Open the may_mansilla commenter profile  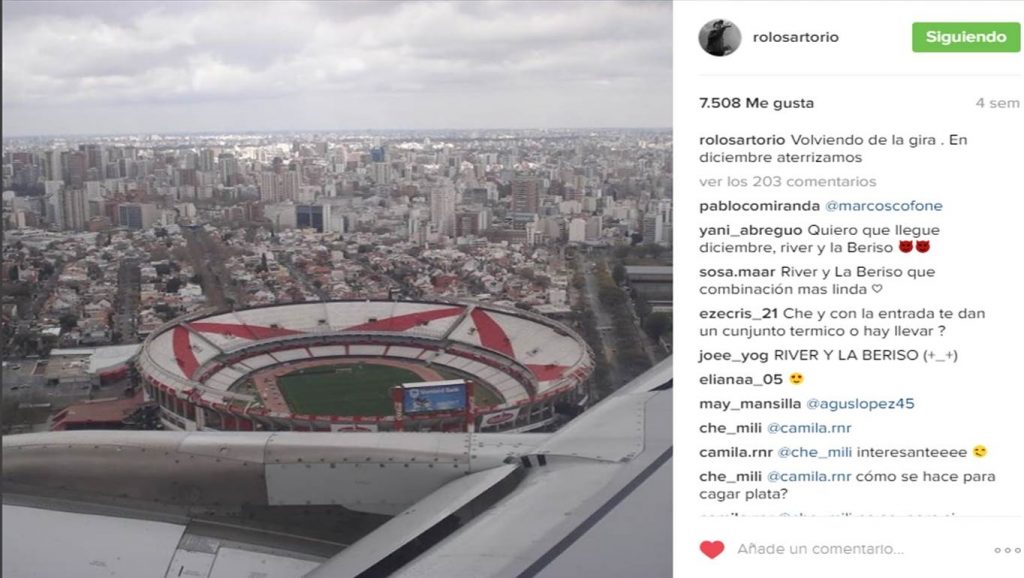[x=750, y=404]
